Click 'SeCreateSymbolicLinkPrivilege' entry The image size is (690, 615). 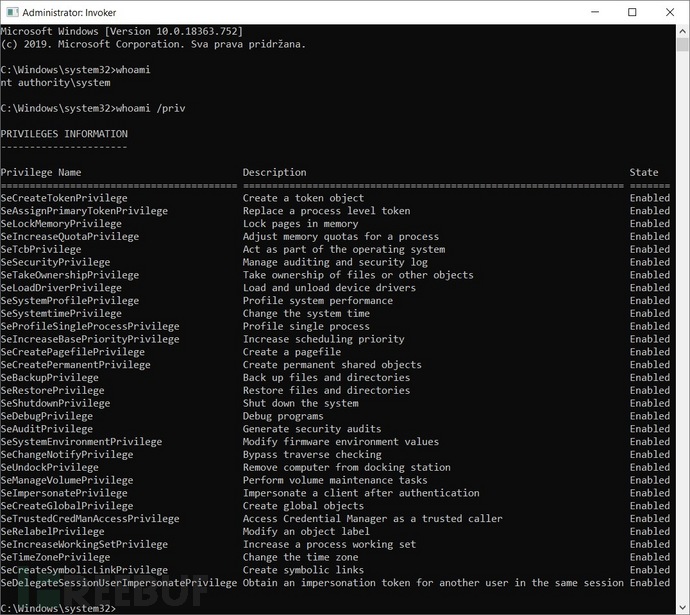click(x=84, y=570)
